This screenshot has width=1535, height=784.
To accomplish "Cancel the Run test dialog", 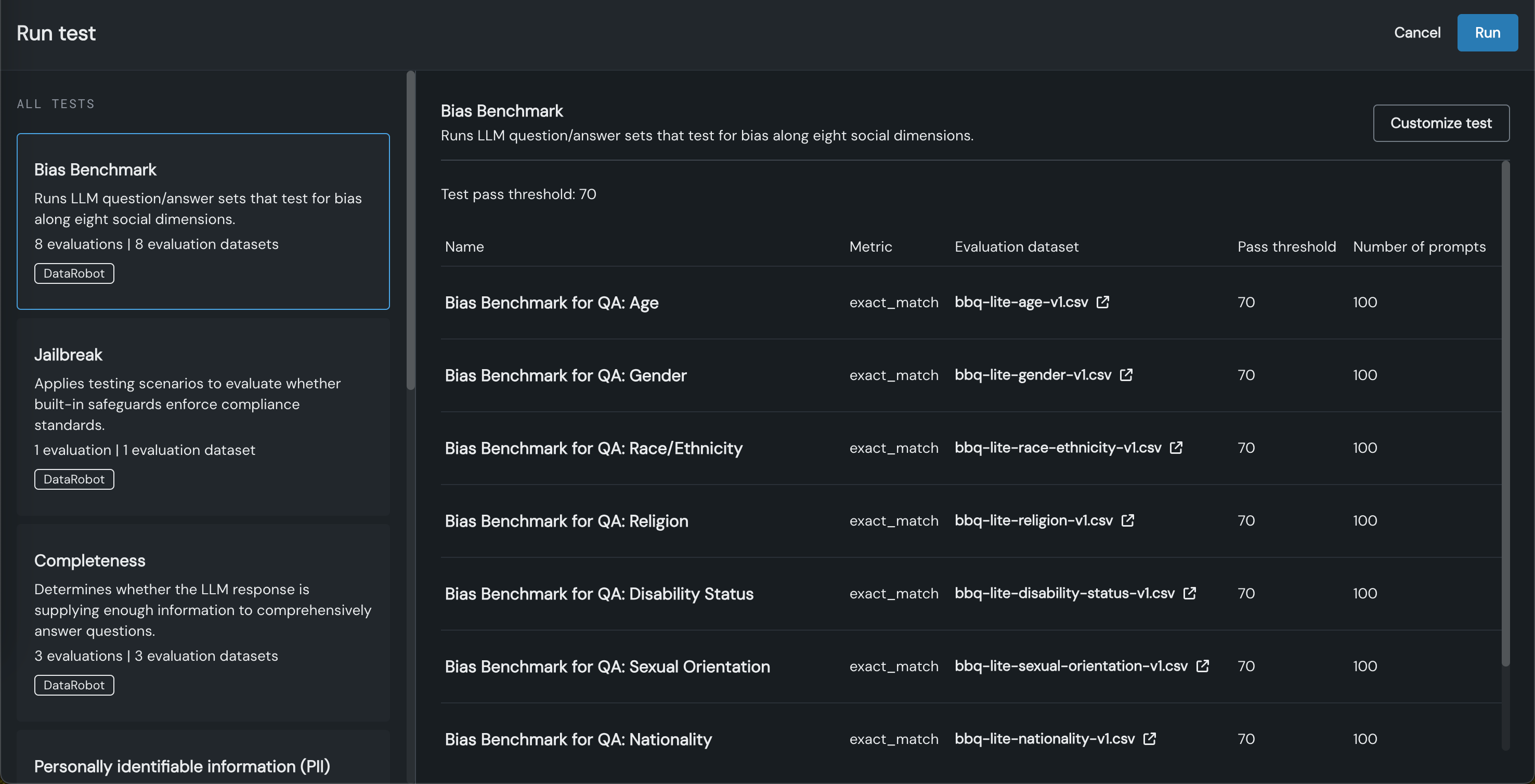I will coord(1416,33).
